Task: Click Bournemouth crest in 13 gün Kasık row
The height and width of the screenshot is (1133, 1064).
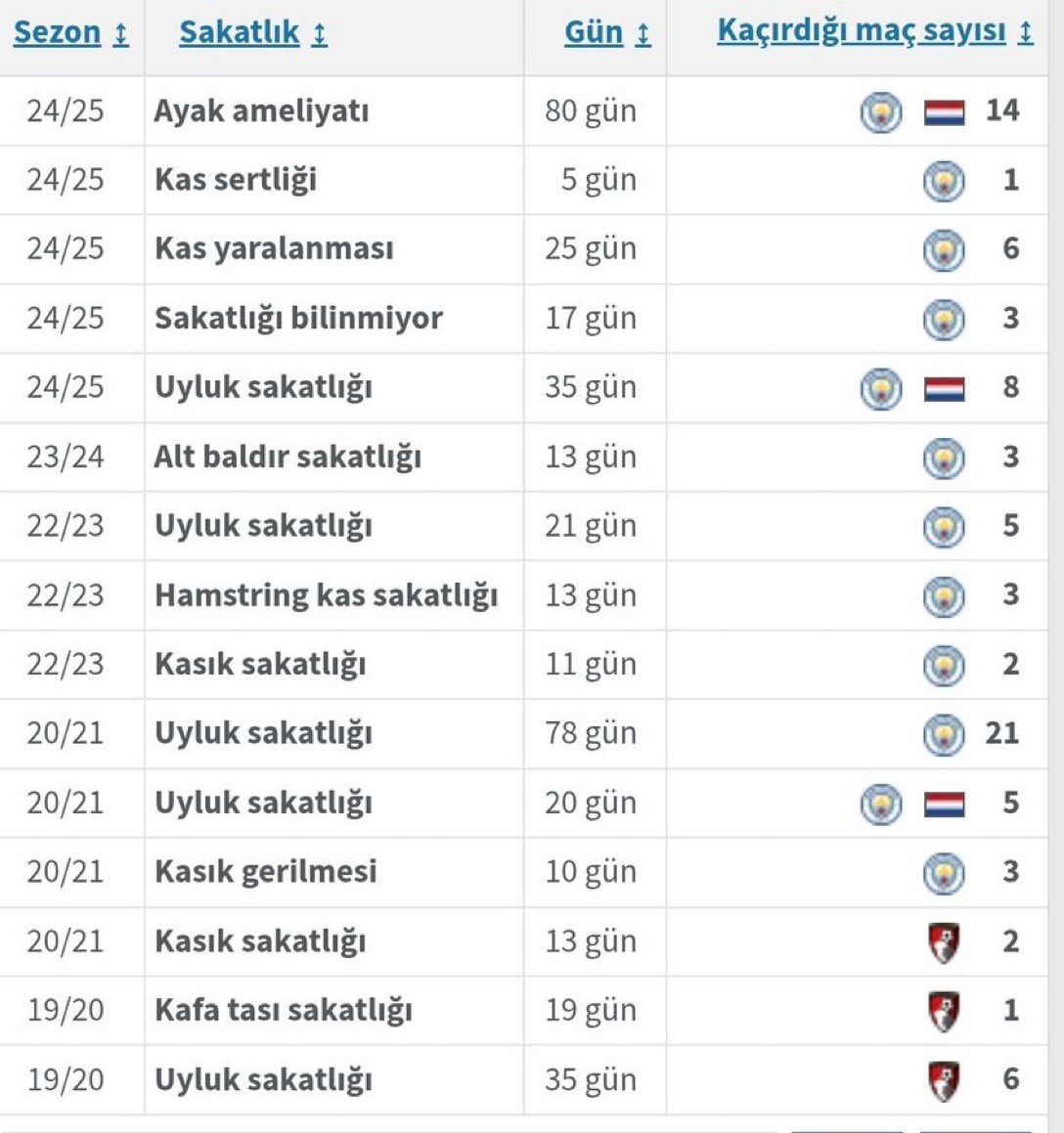Action: [944, 943]
